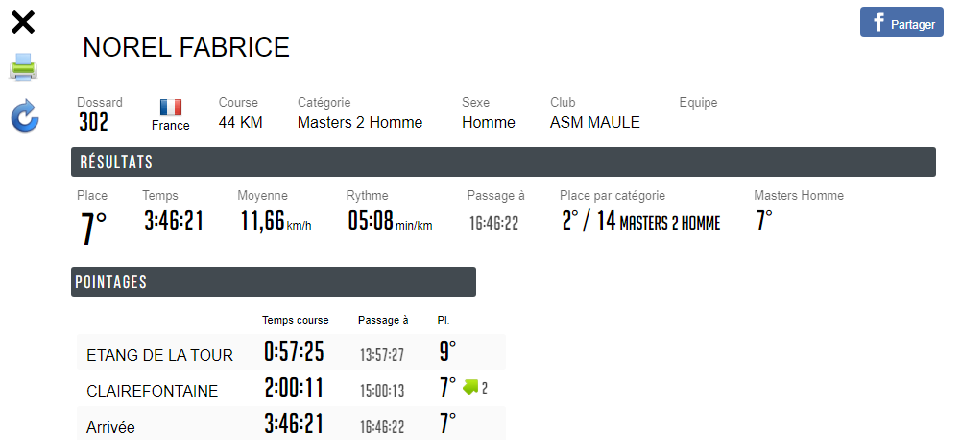Click runner name NOREL FABRICE
Screen dimensions: 959x440
point(185,48)
